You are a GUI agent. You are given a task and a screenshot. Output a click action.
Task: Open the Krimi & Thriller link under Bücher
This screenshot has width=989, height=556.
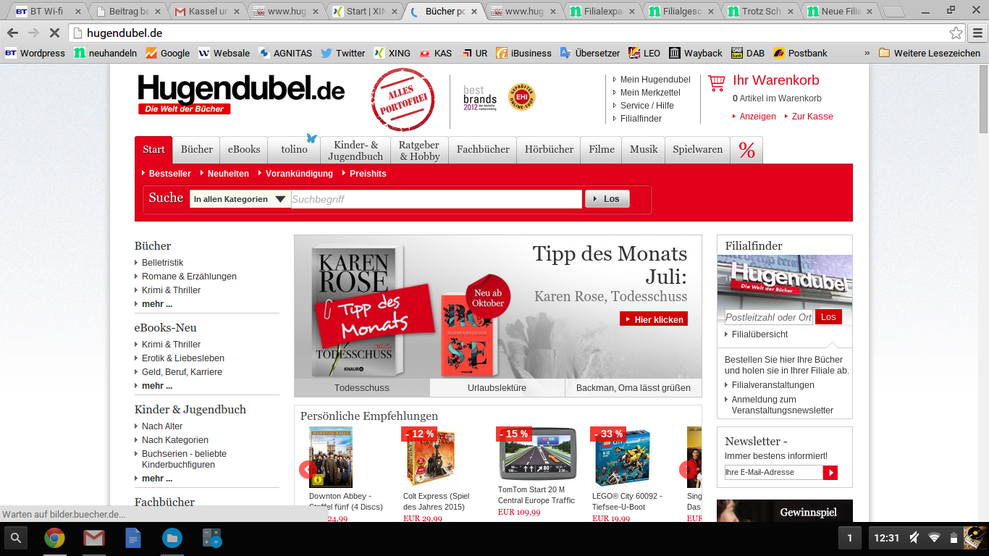tap(171, 290)
